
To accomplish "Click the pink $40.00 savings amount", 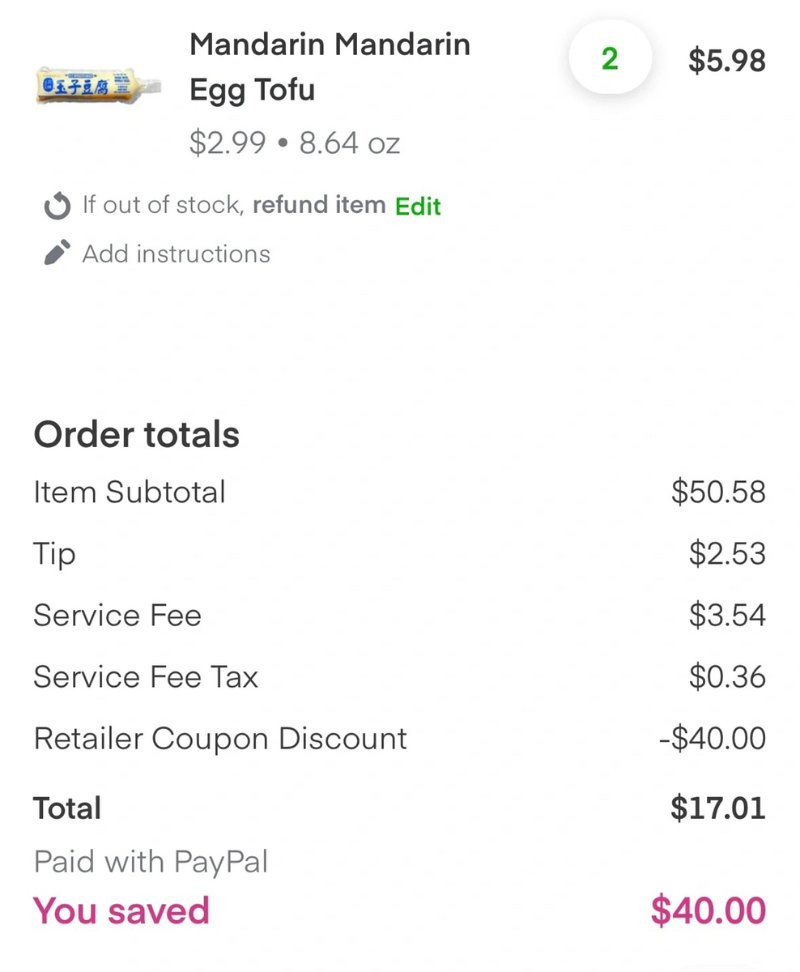I will [708, 911].
